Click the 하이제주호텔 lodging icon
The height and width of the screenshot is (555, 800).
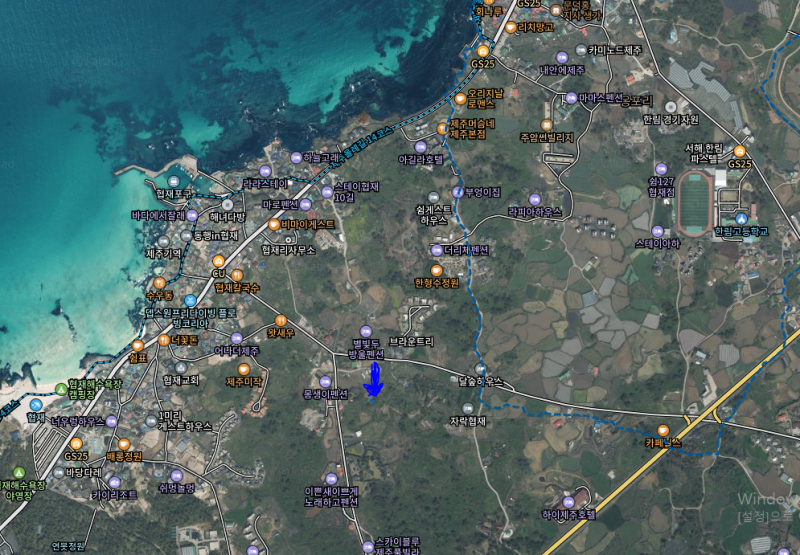point(567,503)
